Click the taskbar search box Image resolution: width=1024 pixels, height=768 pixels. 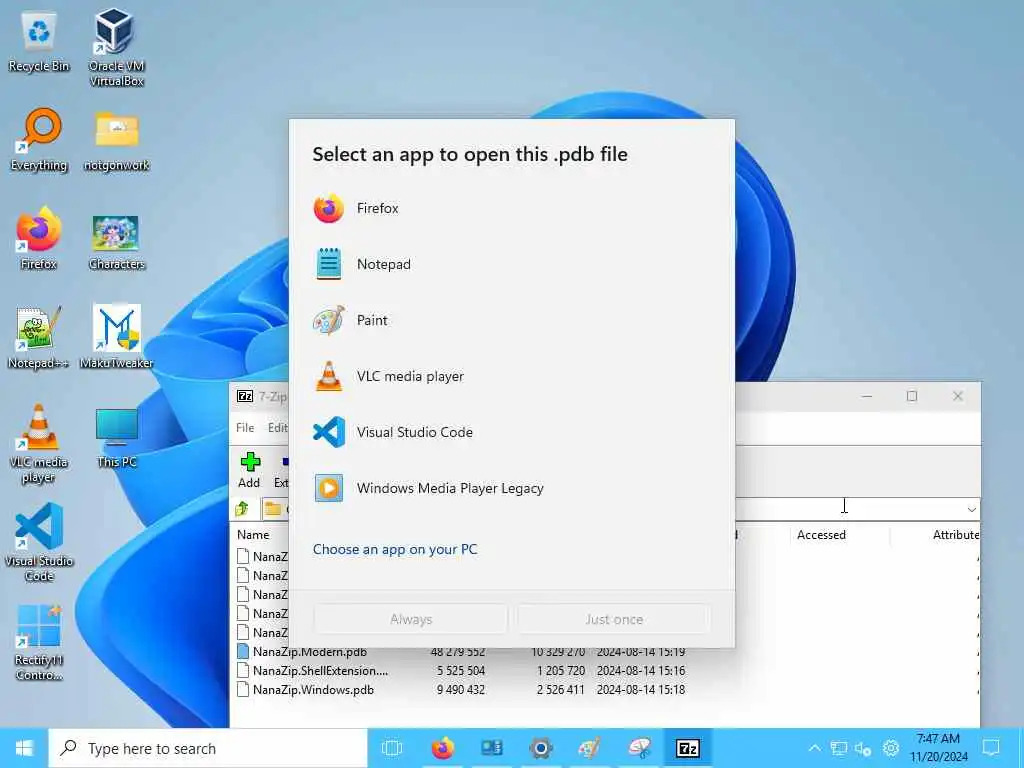(x=208, y=748)
